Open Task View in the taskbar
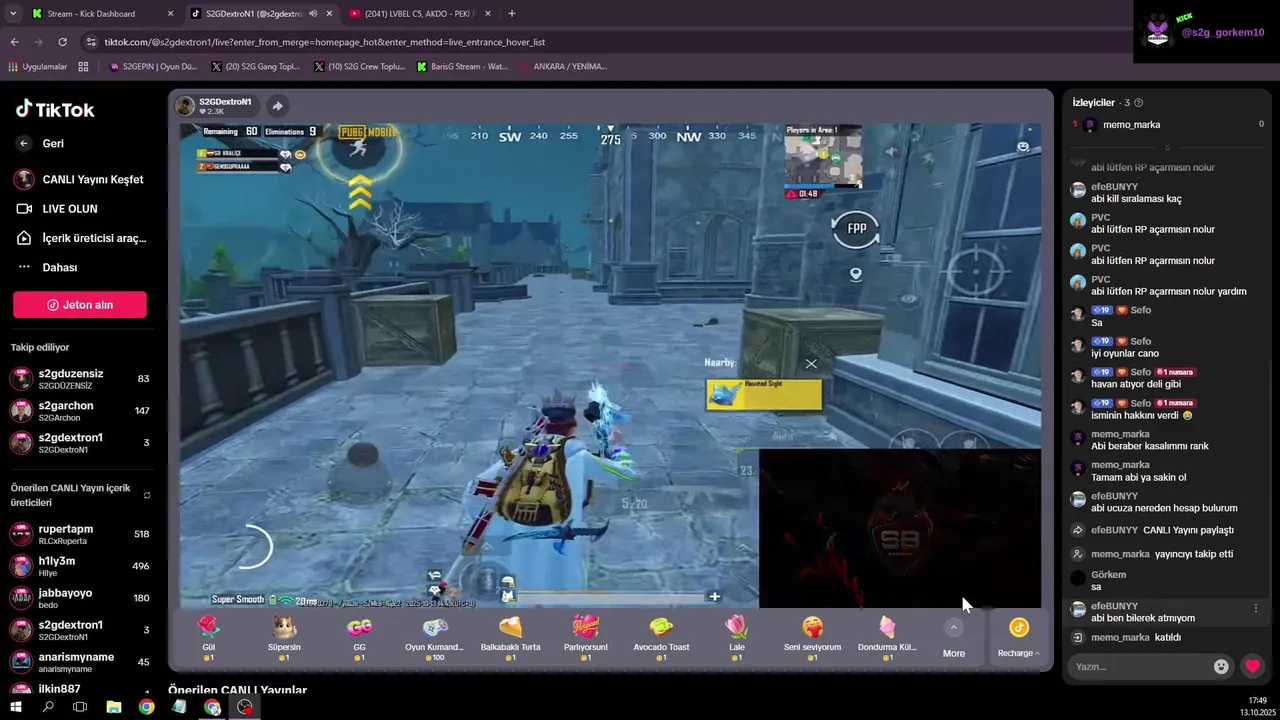1280x720 pixels. (80, 707)
